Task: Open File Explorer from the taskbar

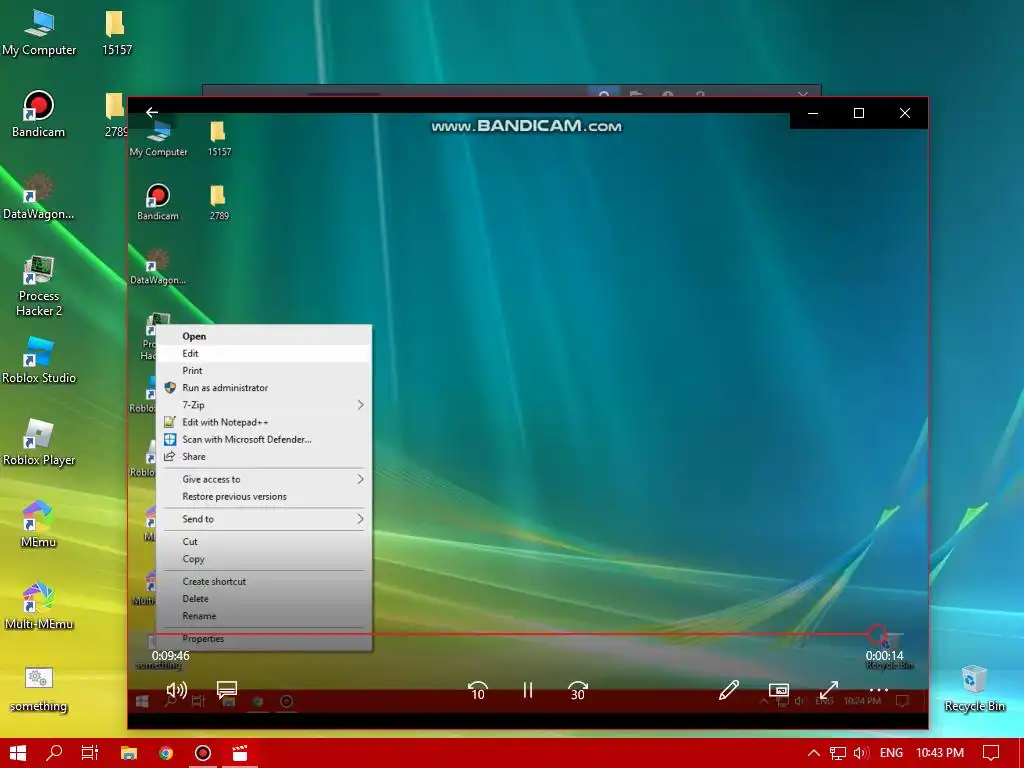Action: [129, 753]
